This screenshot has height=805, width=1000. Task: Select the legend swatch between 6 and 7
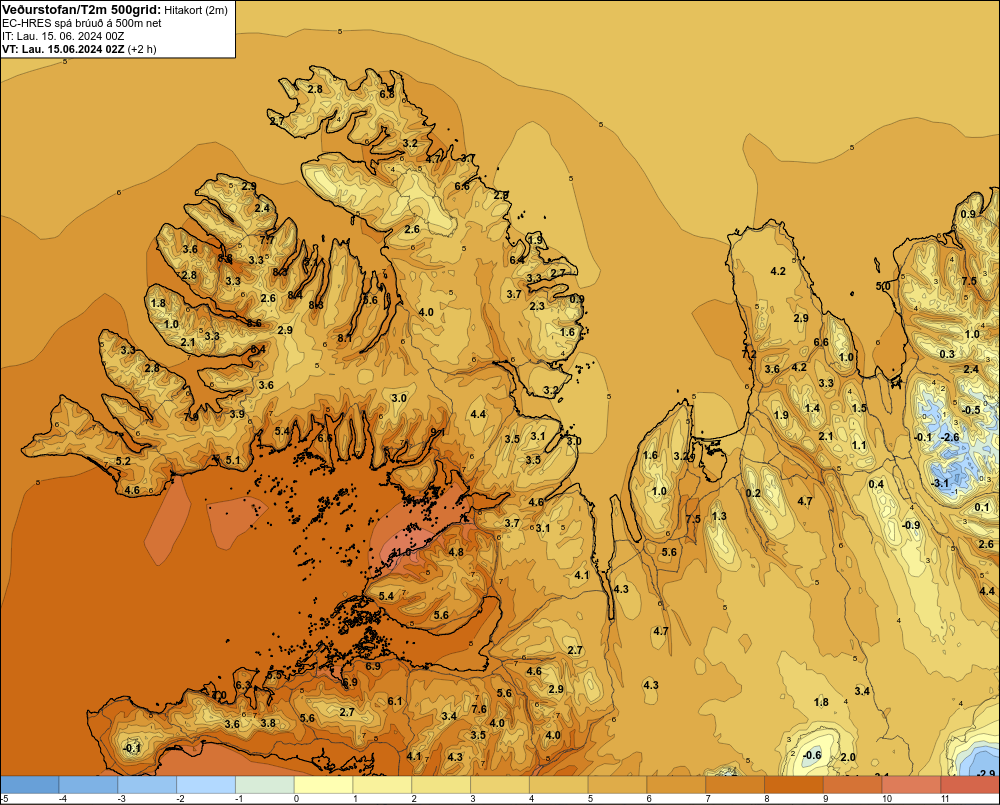click(x=676, y=784)
